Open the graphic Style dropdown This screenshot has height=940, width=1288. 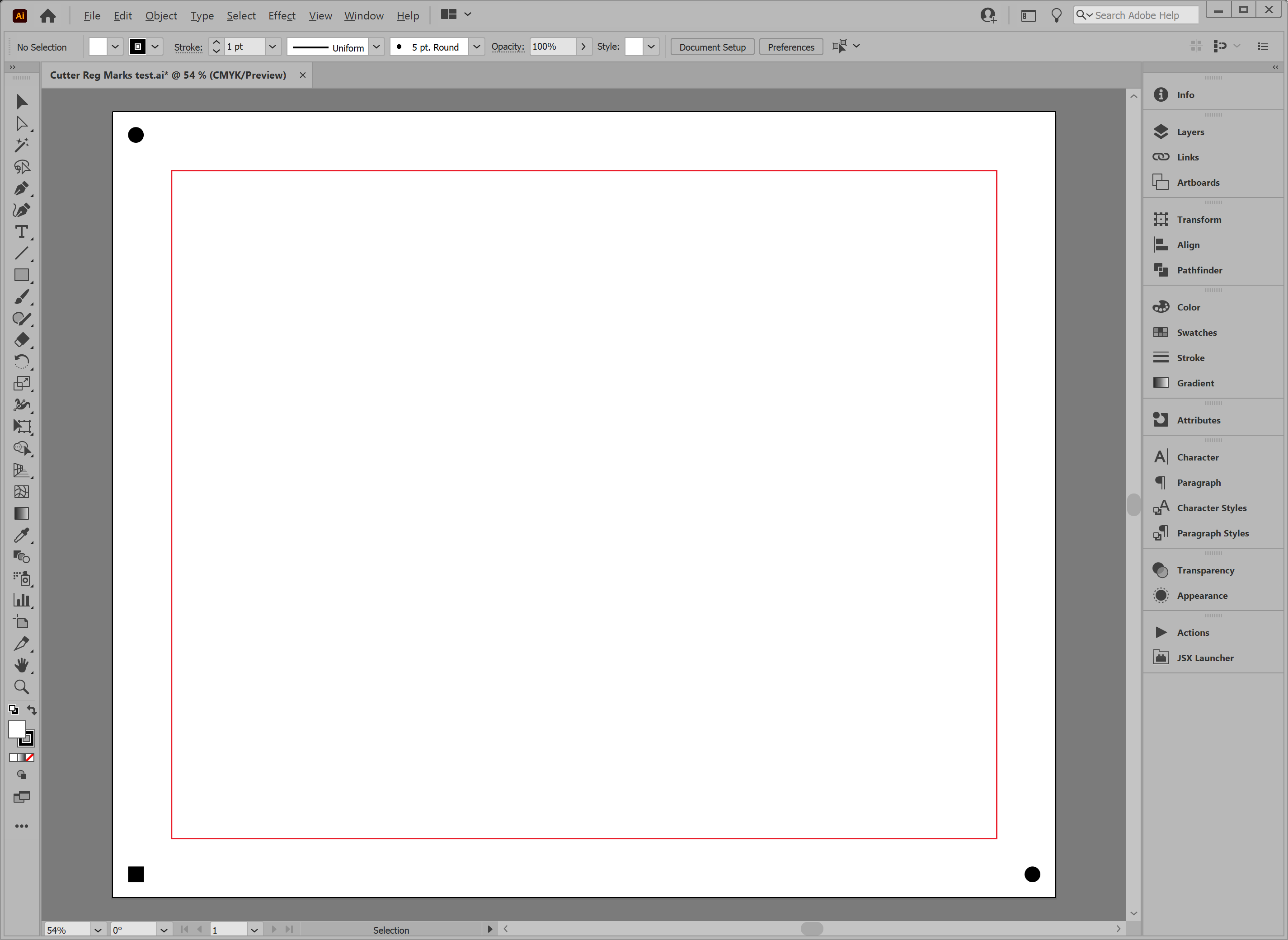point(651,47)
